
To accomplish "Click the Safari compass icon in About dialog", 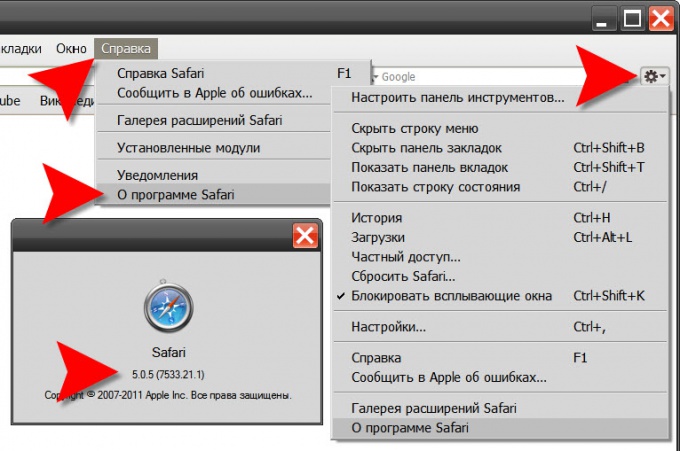I will click(169, 307).
